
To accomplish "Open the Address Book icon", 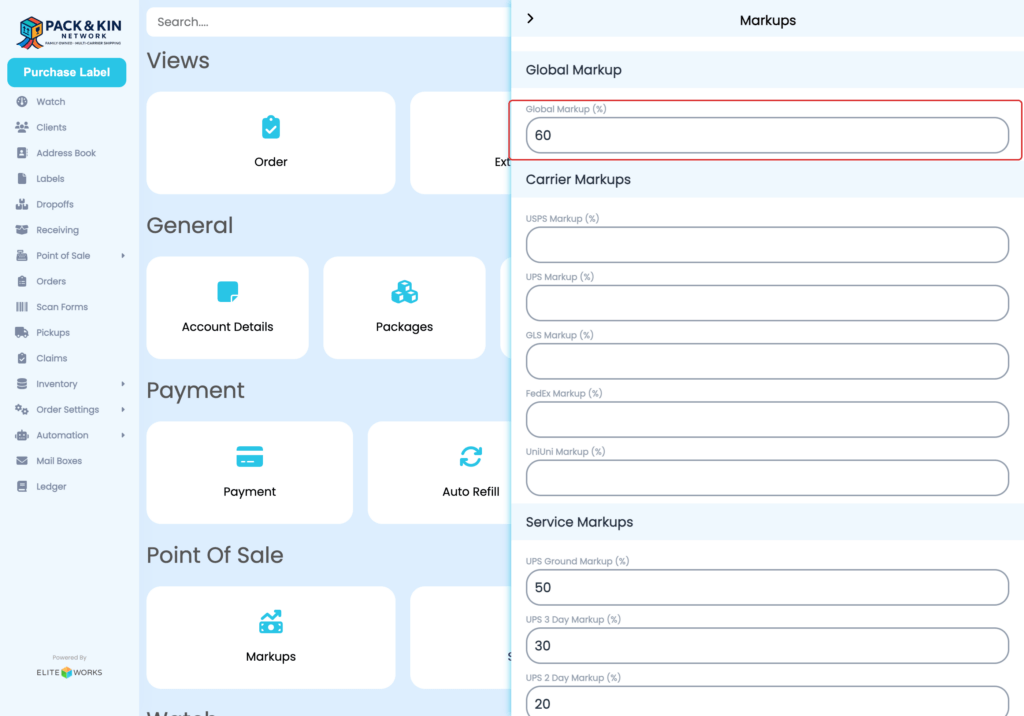I will (22, 152).
